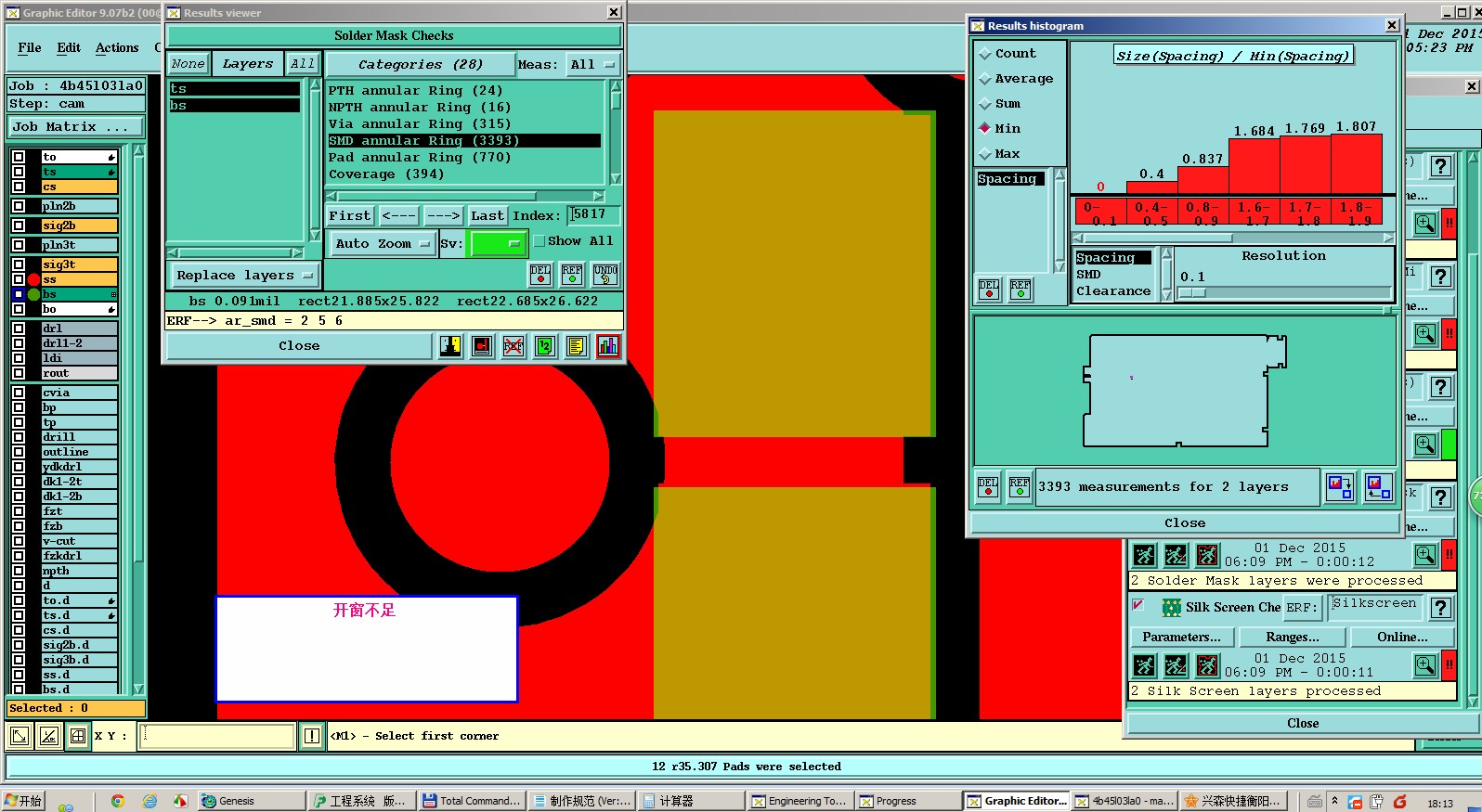
Task: Enable the Show All checkbox
Action: click(x=539, y=241)
